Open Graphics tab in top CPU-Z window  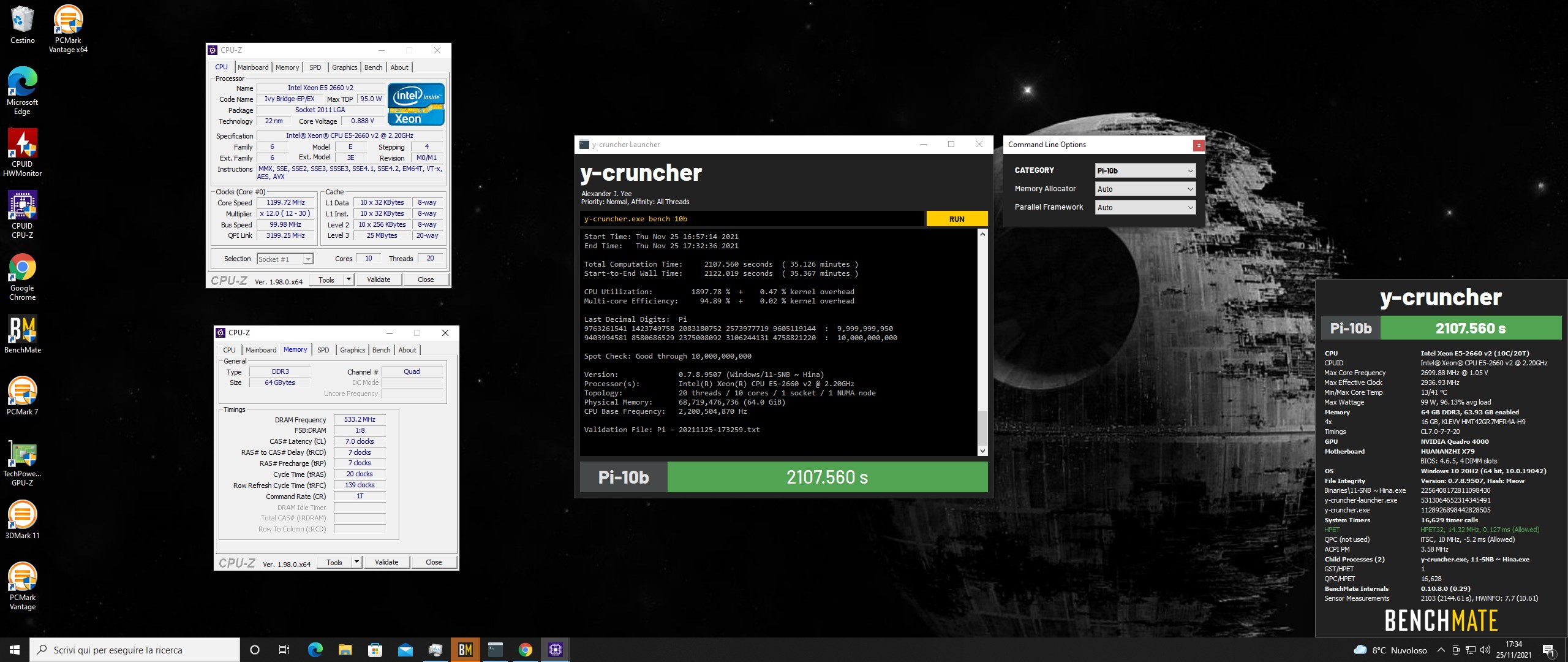[x=345, y=67]
